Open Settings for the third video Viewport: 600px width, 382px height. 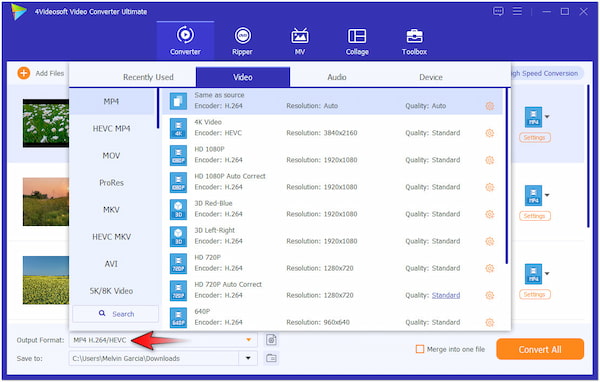(535, 294)
